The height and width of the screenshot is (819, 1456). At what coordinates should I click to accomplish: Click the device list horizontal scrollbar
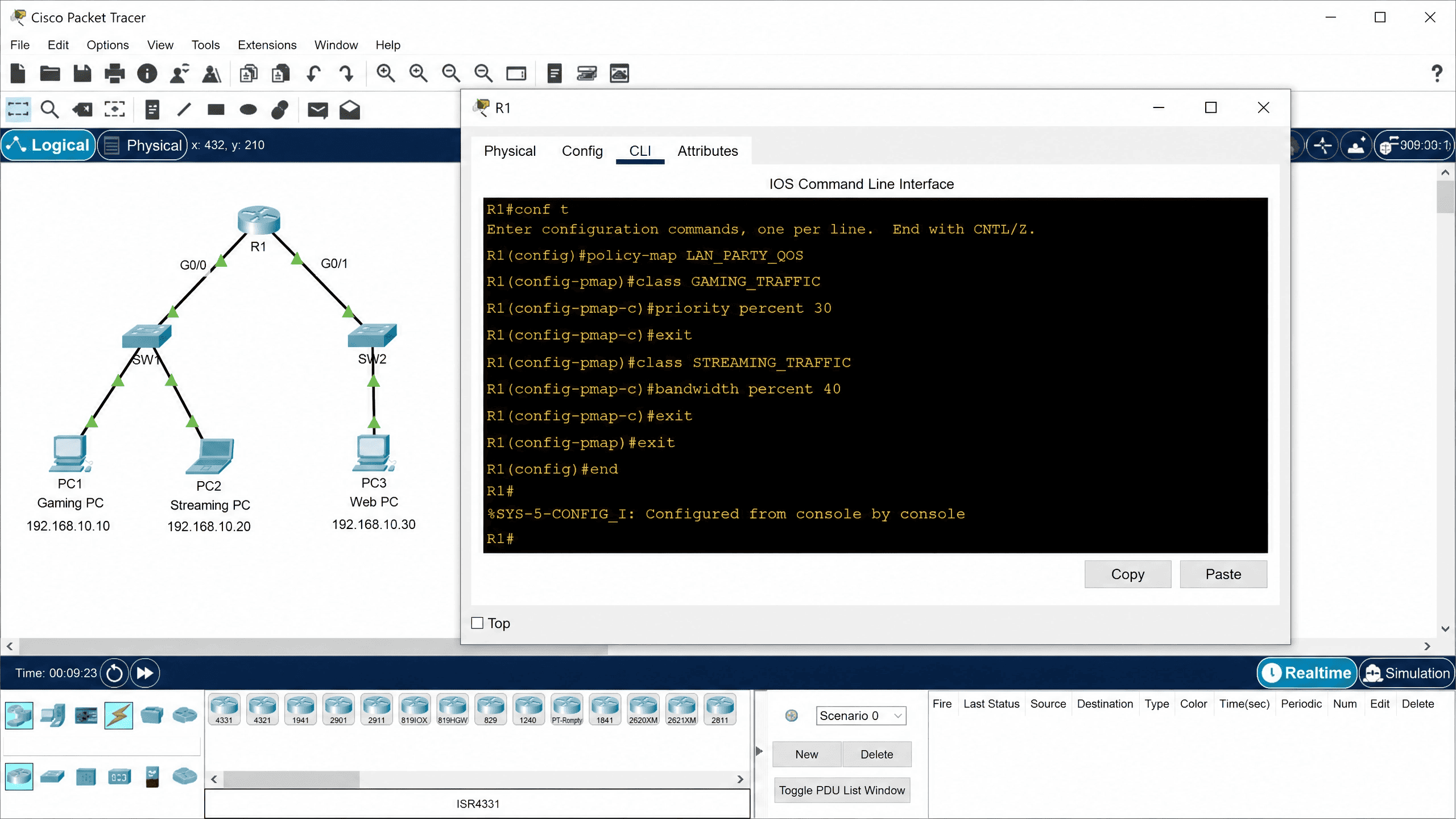(x=291, y=779)
